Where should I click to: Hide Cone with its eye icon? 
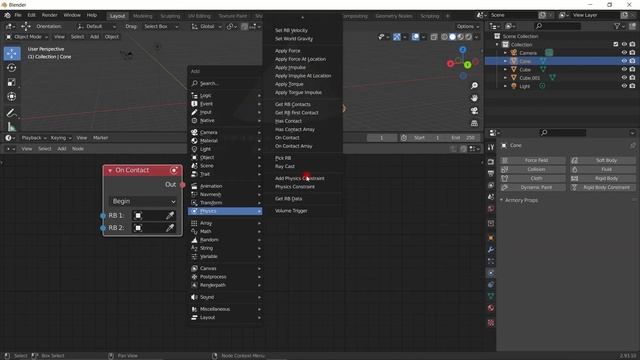[x=624, y=61]
